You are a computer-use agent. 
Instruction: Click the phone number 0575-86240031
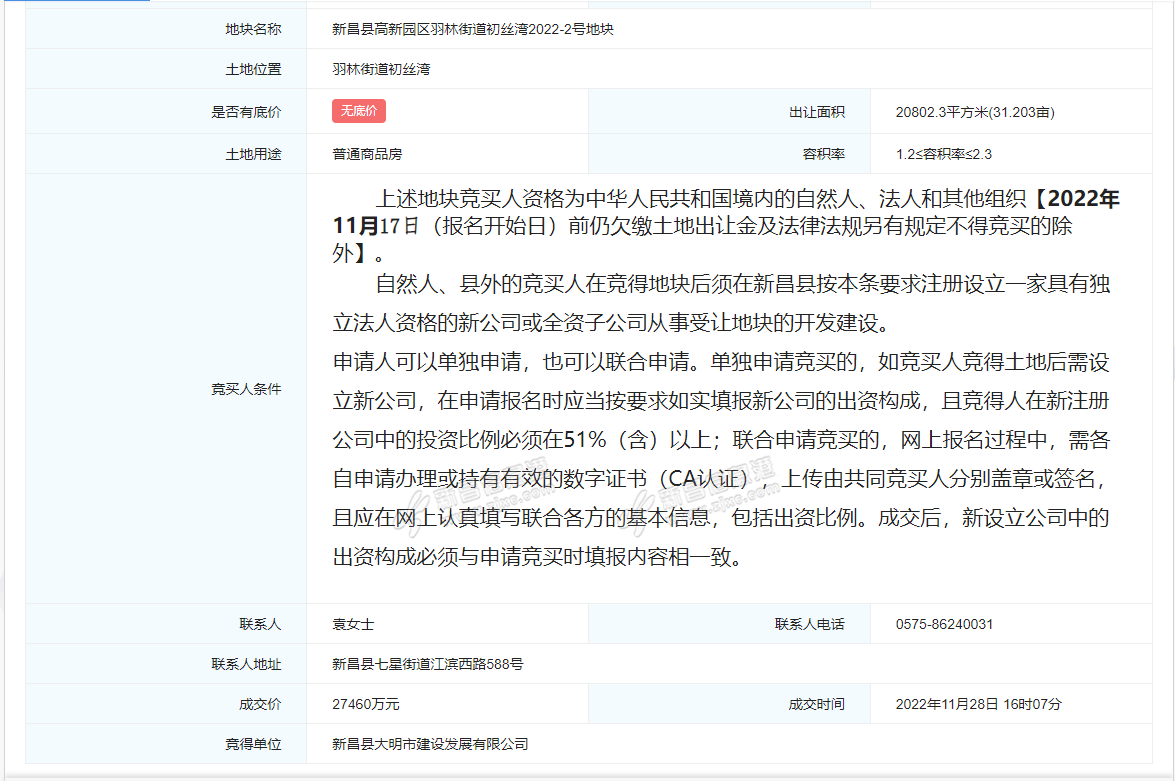coord(944,624)
